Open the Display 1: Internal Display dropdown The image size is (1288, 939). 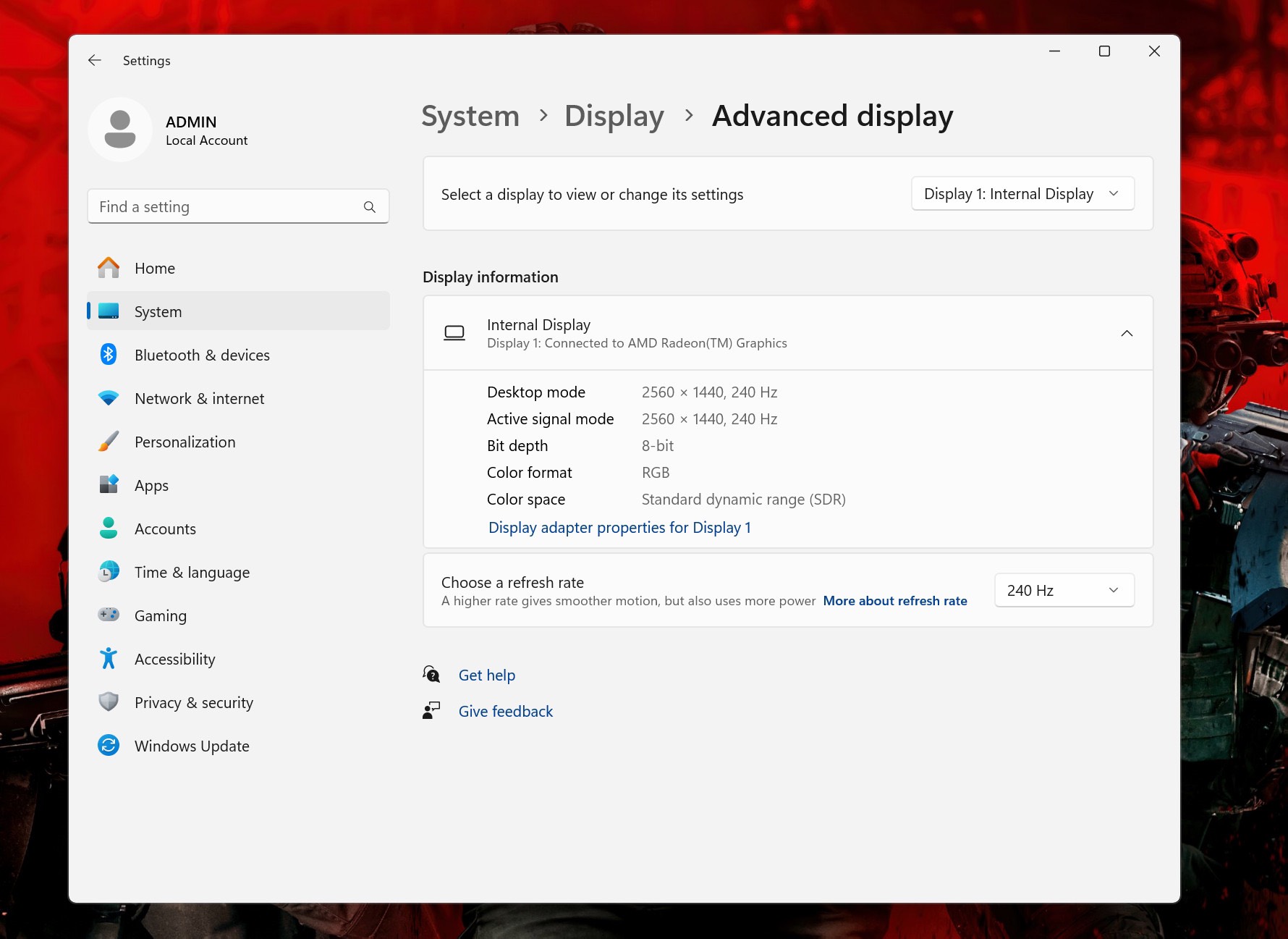click(1022, 194)
